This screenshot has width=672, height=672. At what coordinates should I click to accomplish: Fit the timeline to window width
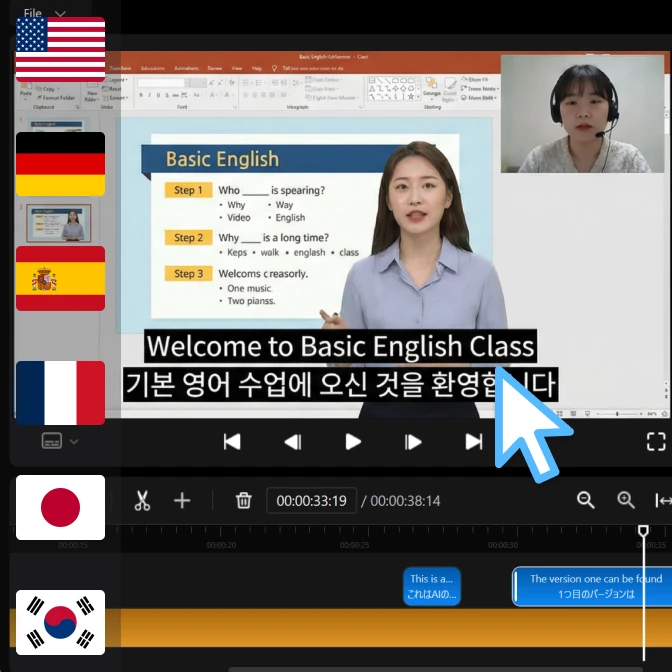pos(663,500)
